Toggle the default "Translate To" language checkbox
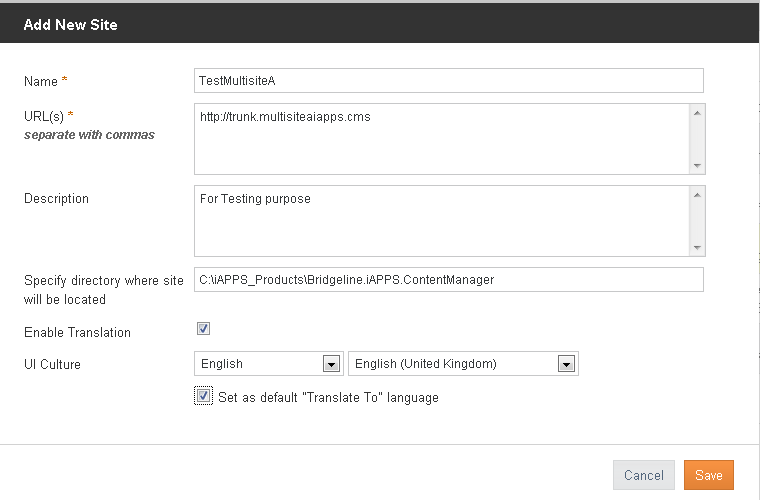 coord(204,396)
